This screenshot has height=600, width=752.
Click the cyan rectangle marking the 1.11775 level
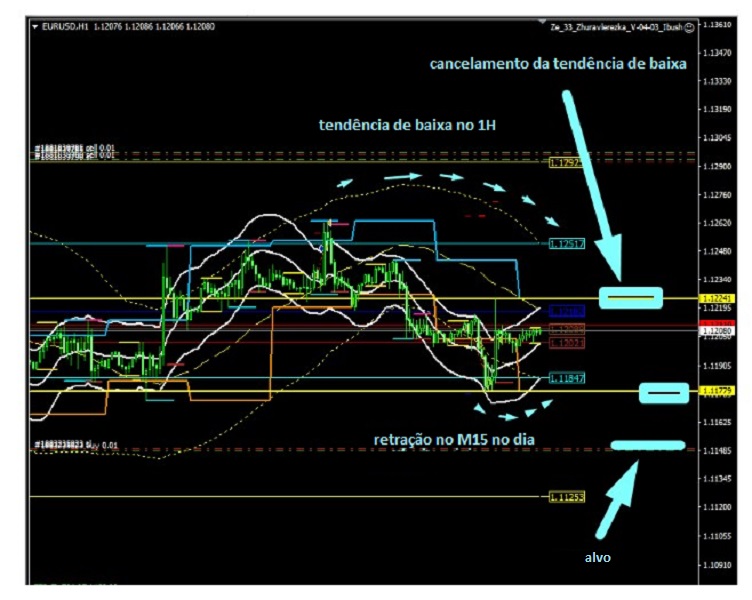664,392
